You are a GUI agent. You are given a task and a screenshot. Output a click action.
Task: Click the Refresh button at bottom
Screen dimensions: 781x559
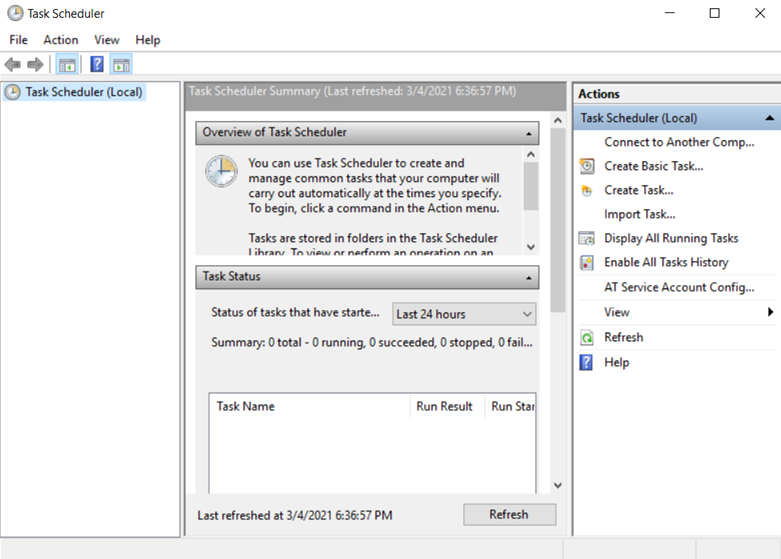pyautogui.click(x=509, y=514)
